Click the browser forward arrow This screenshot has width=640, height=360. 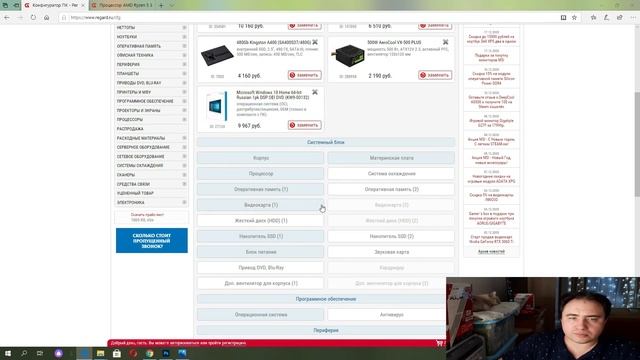tap(20, 18)
